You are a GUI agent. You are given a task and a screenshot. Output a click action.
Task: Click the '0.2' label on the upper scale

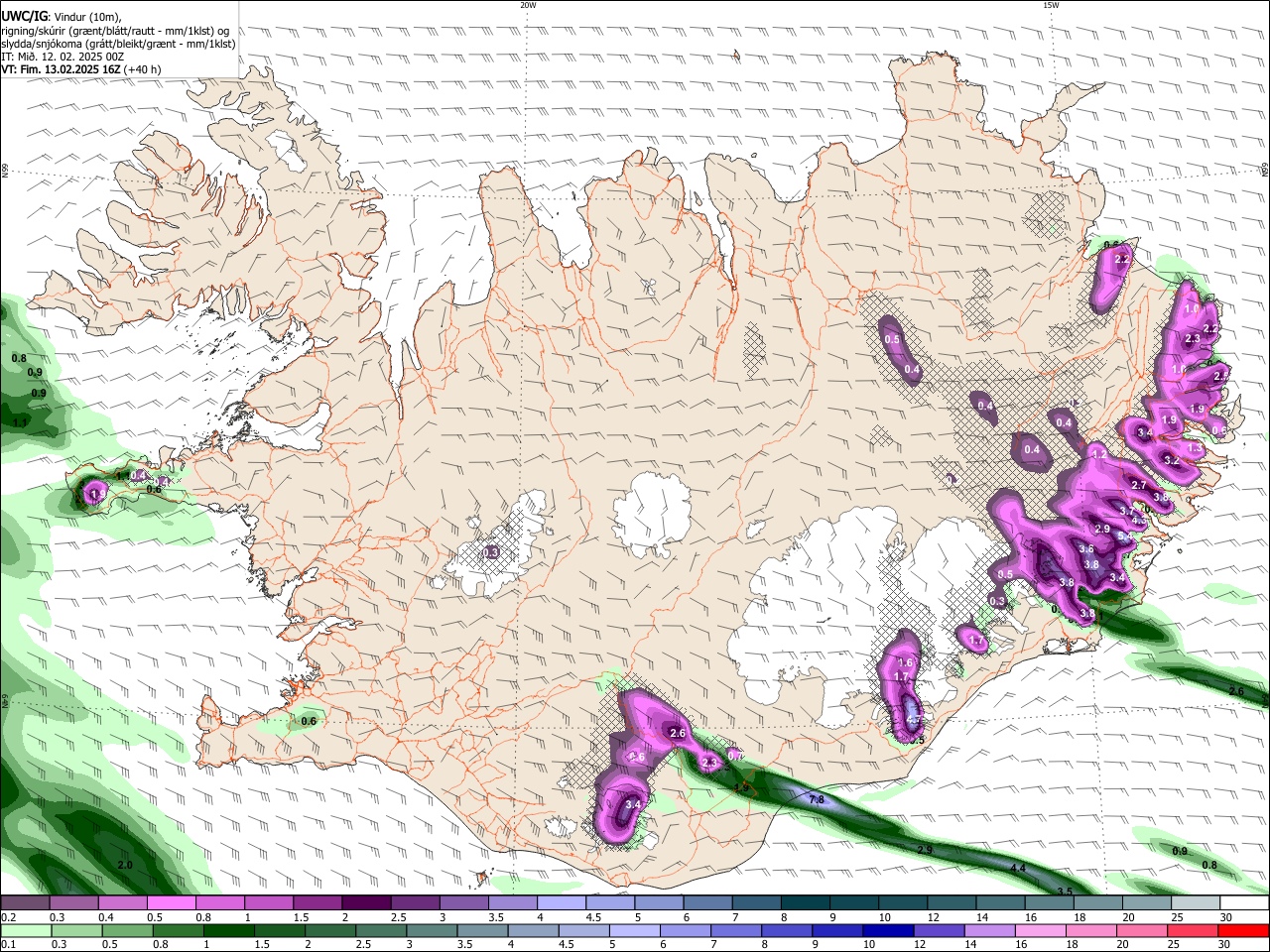[8, 917]
